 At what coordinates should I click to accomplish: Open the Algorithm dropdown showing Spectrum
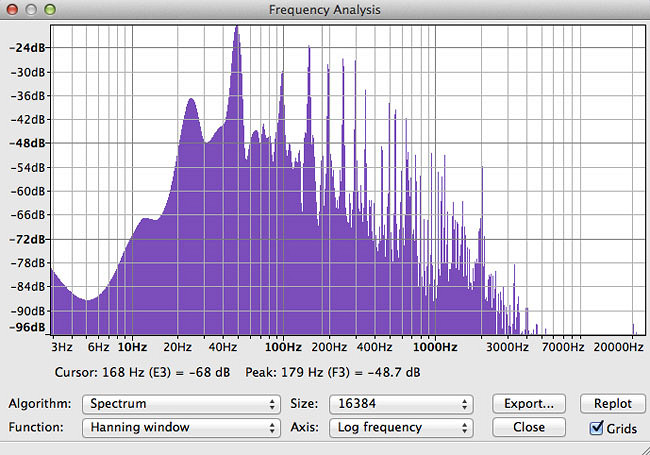click(x=181, y=404)
